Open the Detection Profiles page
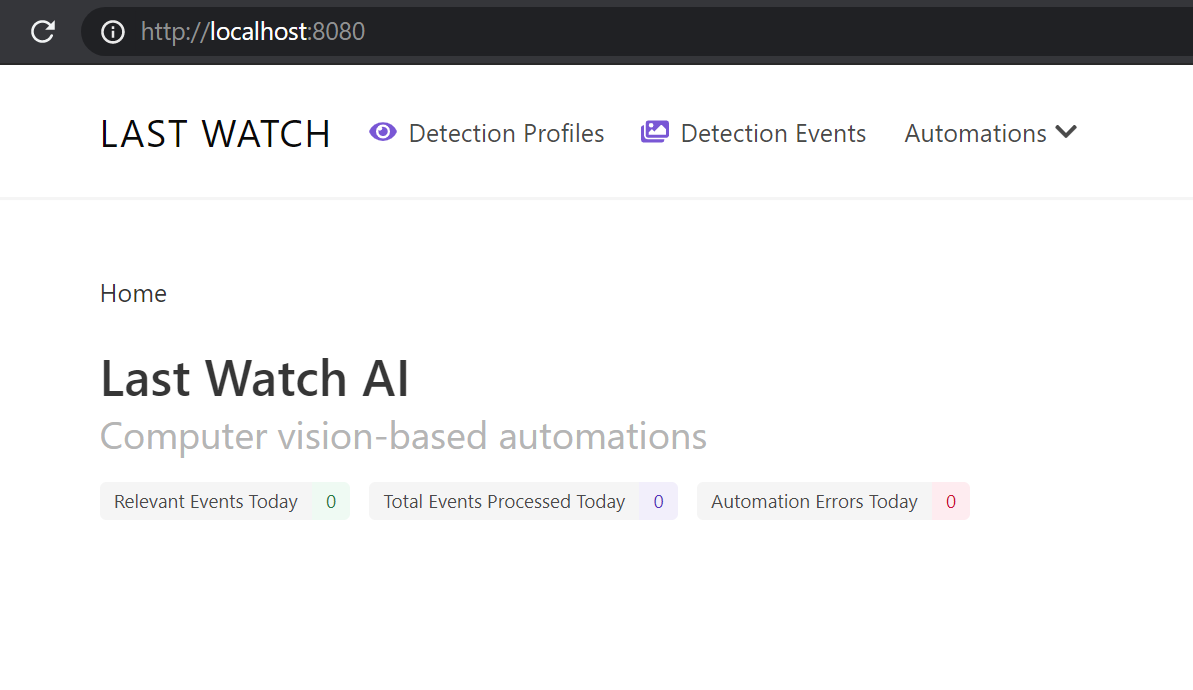Screen dimensions: 1193x690 [506, 133]
